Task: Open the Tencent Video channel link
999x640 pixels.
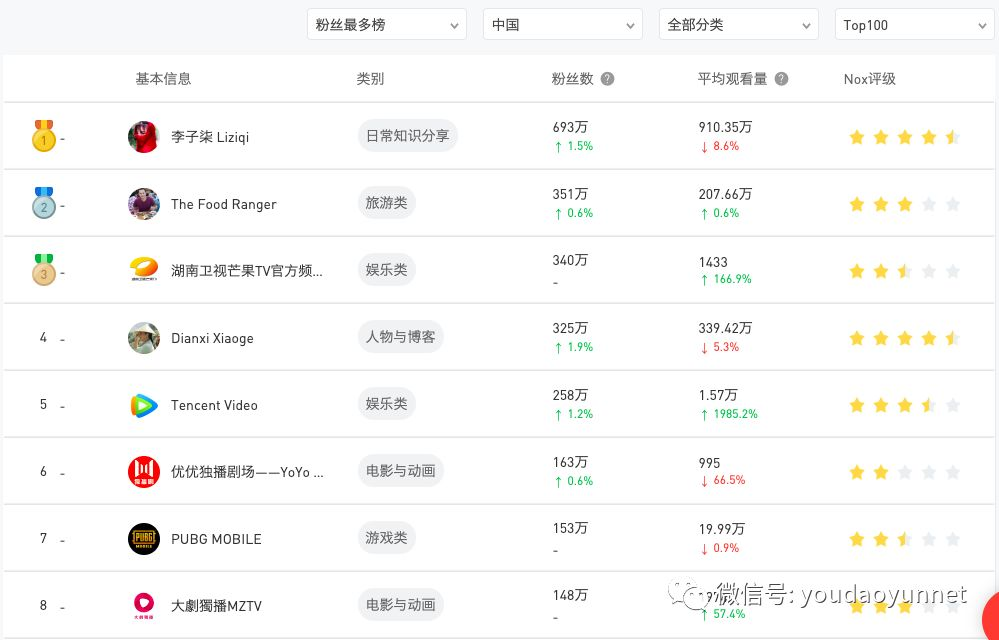Action: [214, 405]
